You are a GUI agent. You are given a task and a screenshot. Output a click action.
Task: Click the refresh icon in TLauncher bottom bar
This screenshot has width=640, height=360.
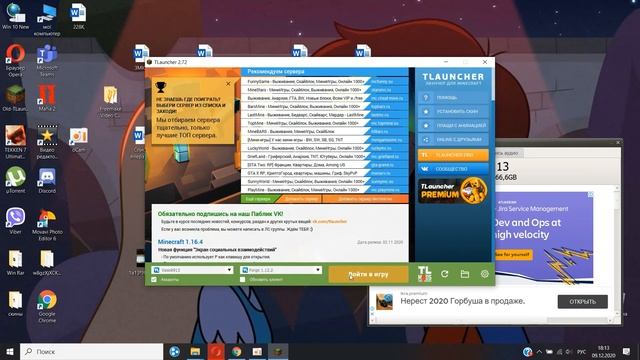pos(444,274)
